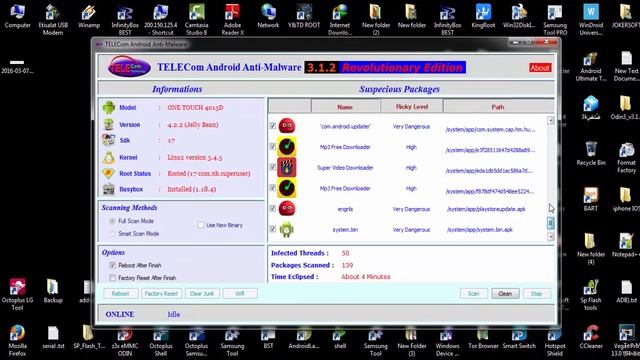
Task: Open Etisalat USB Modem desktop icon
Action: point(53,19)
